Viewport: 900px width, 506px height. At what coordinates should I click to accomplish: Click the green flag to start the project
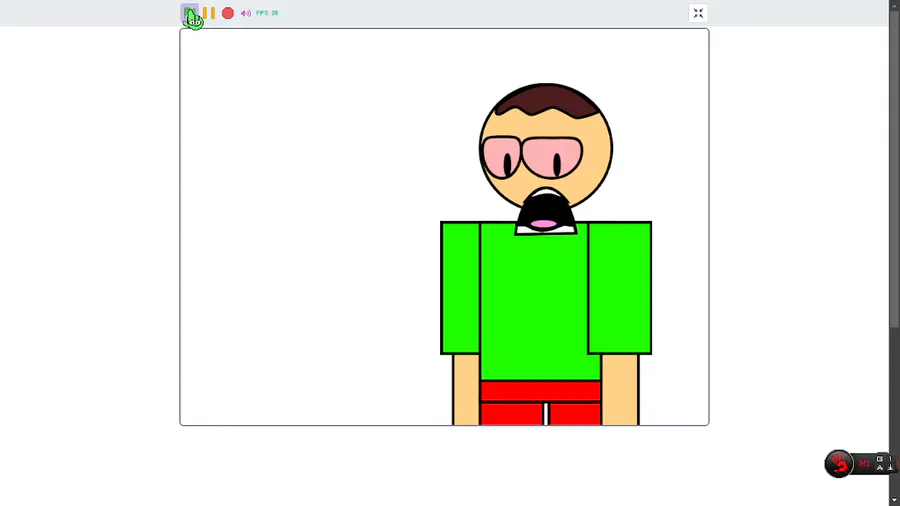[189, 13]
